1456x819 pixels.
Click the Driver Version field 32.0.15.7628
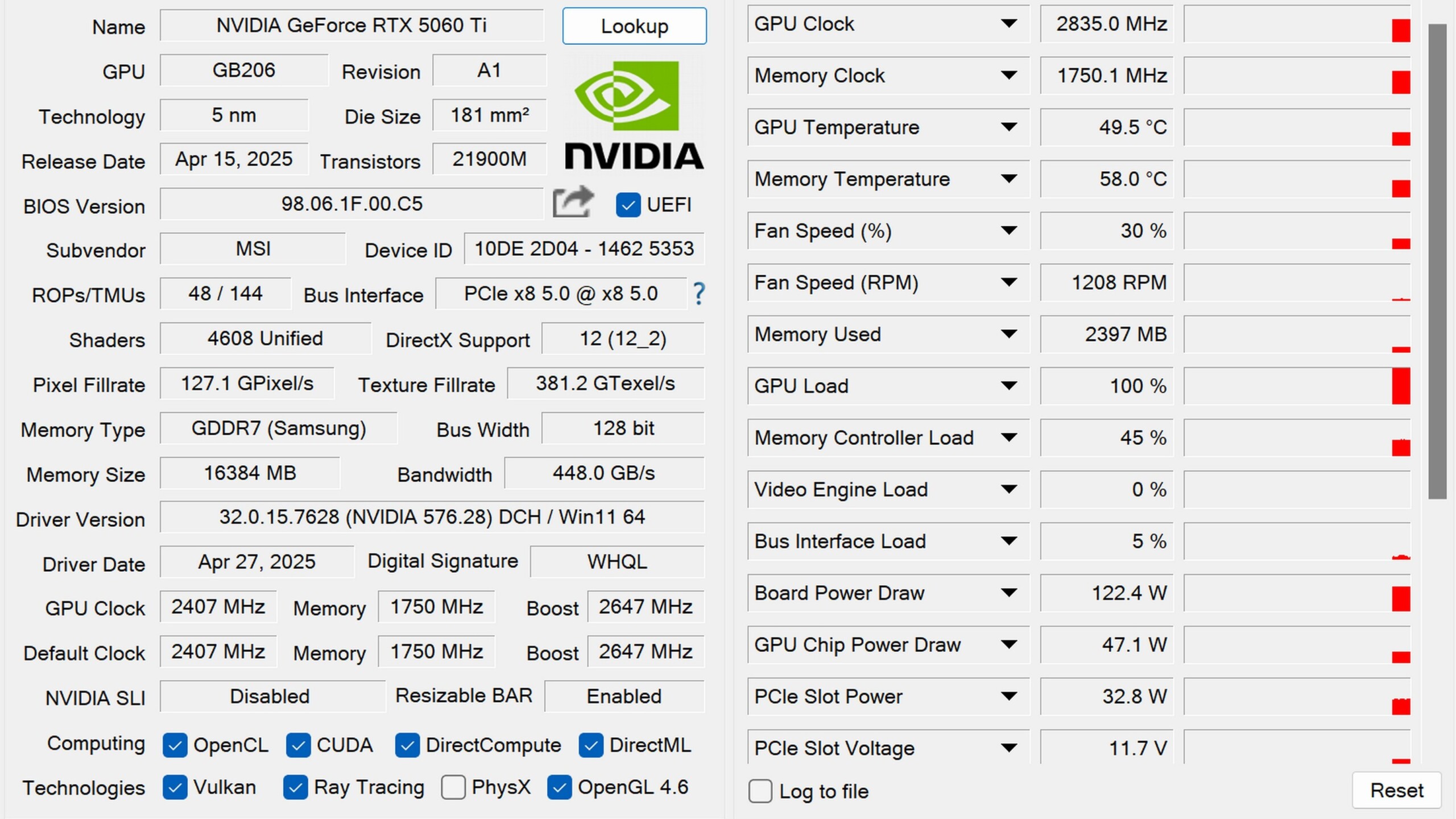pos(432,518)
